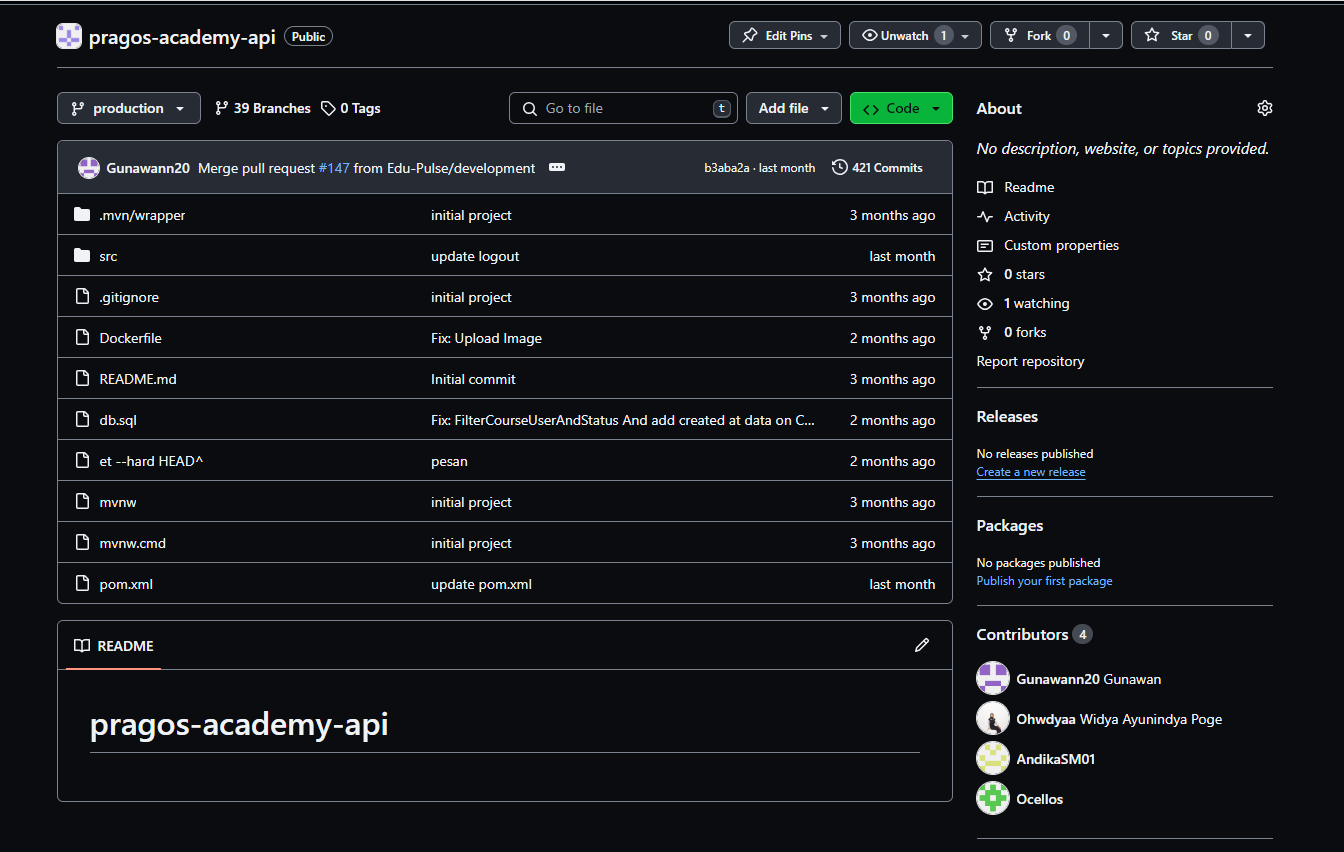Click the Go to file search field
The height and width of the screenshot is (852, 1344).
(623, 108)
